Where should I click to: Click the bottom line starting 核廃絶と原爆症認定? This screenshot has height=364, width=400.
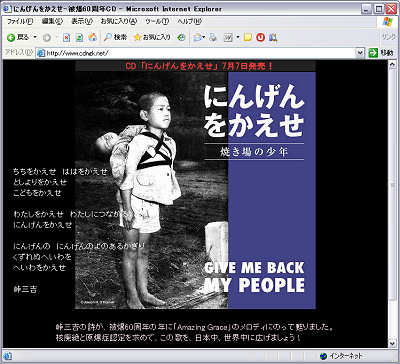pos(179,338)
